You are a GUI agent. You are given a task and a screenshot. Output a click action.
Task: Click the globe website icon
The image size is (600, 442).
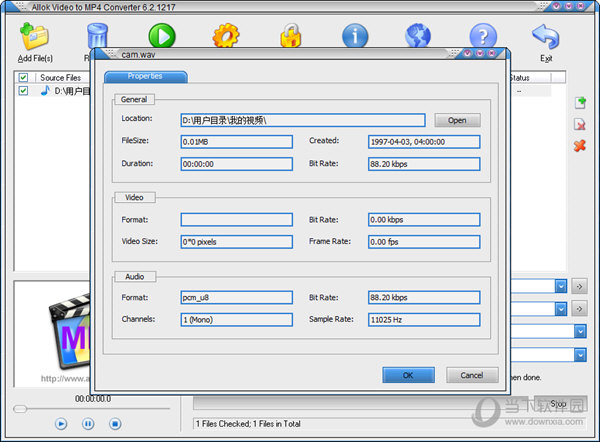(x=418, y=36)
